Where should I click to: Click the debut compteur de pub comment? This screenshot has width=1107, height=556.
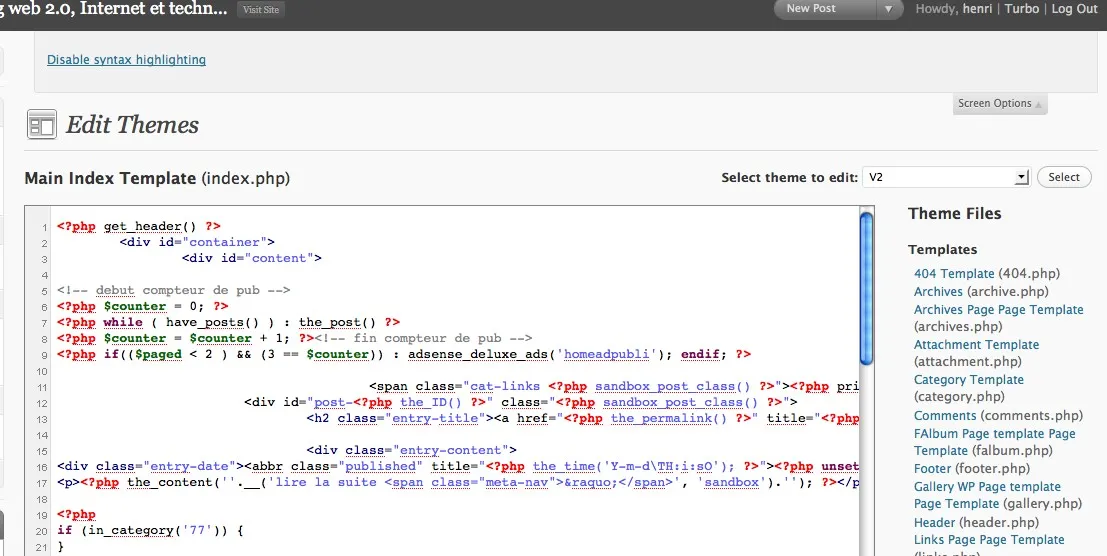(x=174, y=290)
